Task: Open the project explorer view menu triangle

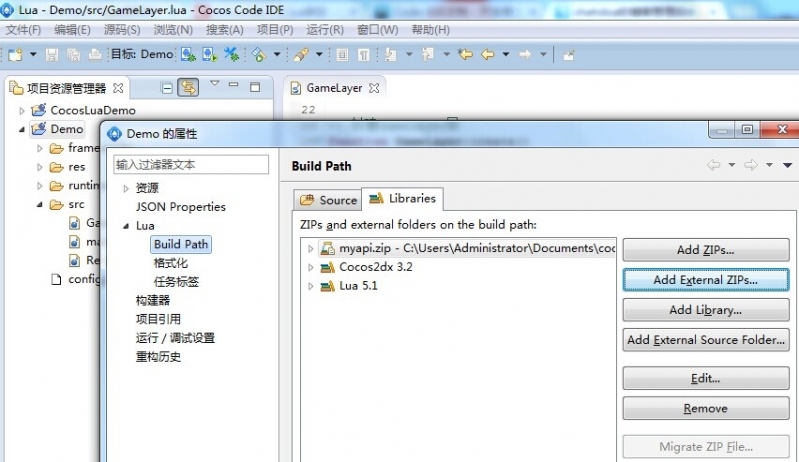Action: (x=215, y=84)
